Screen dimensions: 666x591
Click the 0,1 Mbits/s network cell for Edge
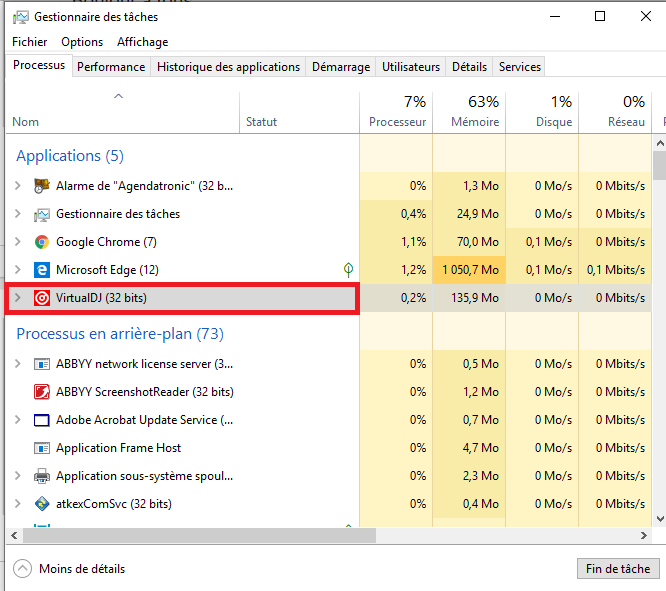(615, 270)
